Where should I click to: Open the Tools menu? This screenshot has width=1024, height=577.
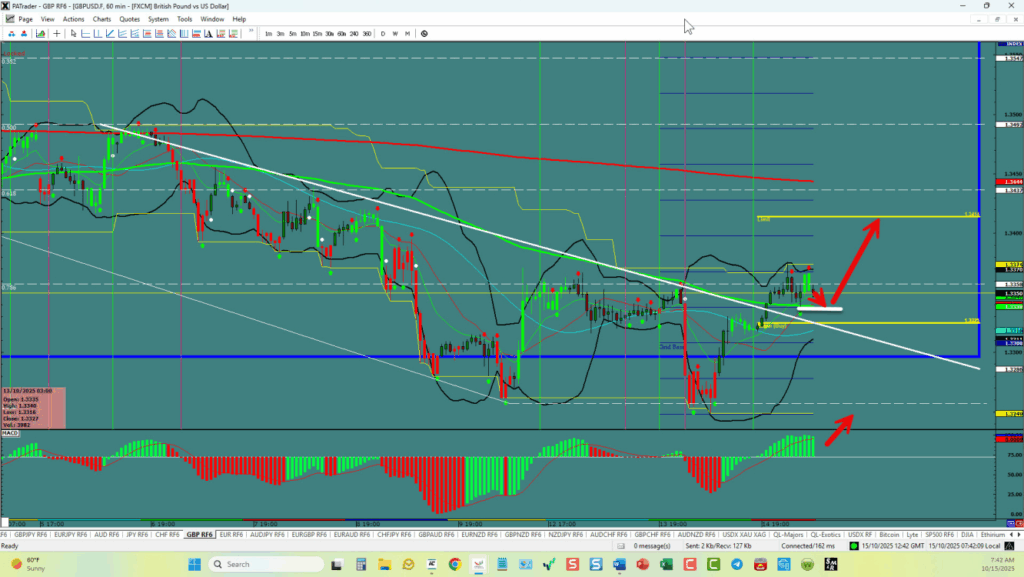184,19
